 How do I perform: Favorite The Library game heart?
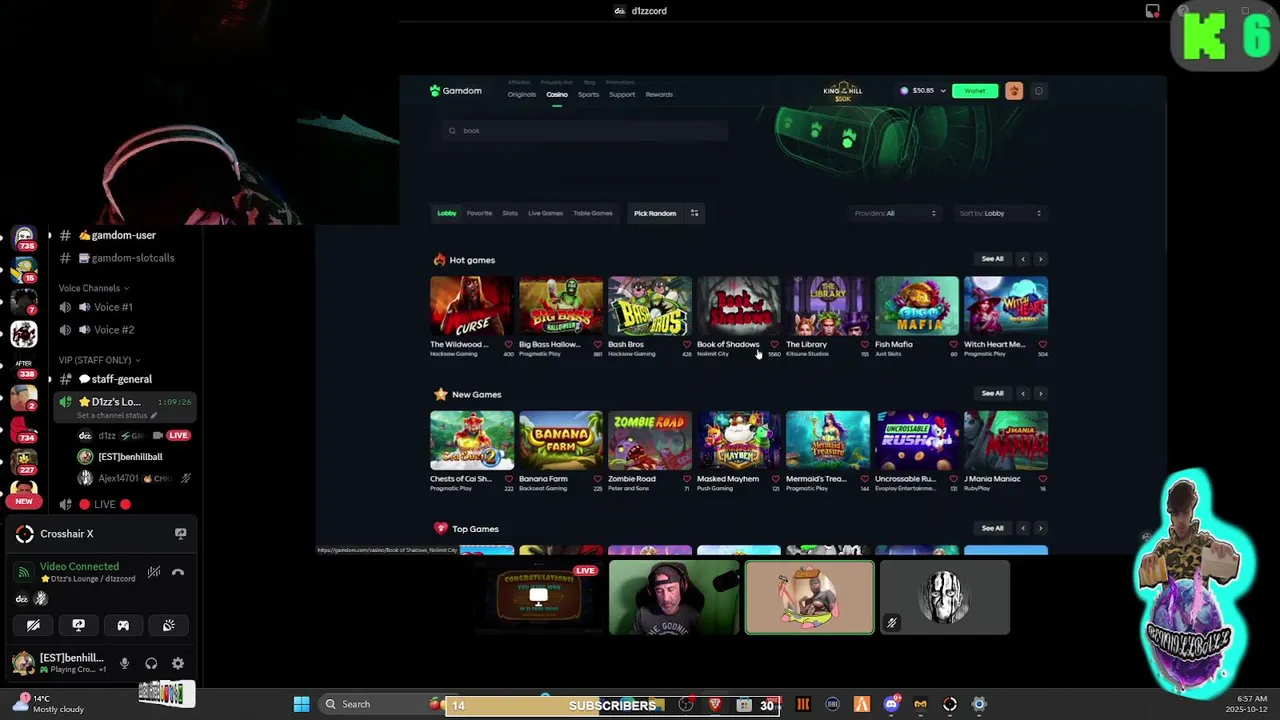pyautogui.click(x=865, y=345)
